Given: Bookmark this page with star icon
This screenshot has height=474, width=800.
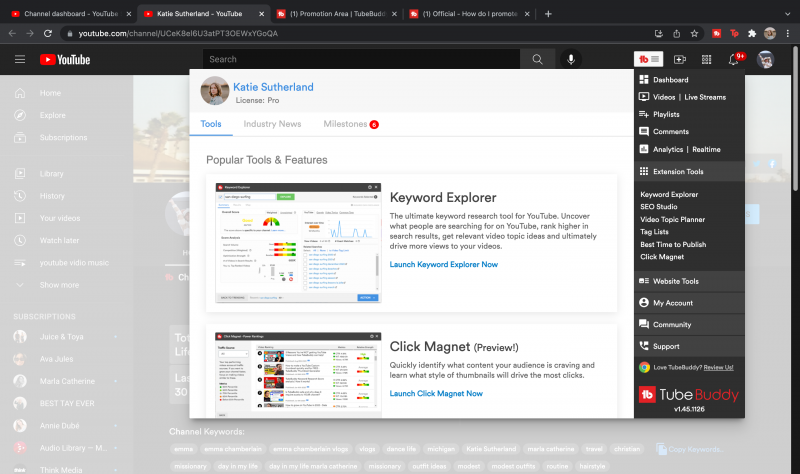Looking at the screenshot, I should pos(694,33).
